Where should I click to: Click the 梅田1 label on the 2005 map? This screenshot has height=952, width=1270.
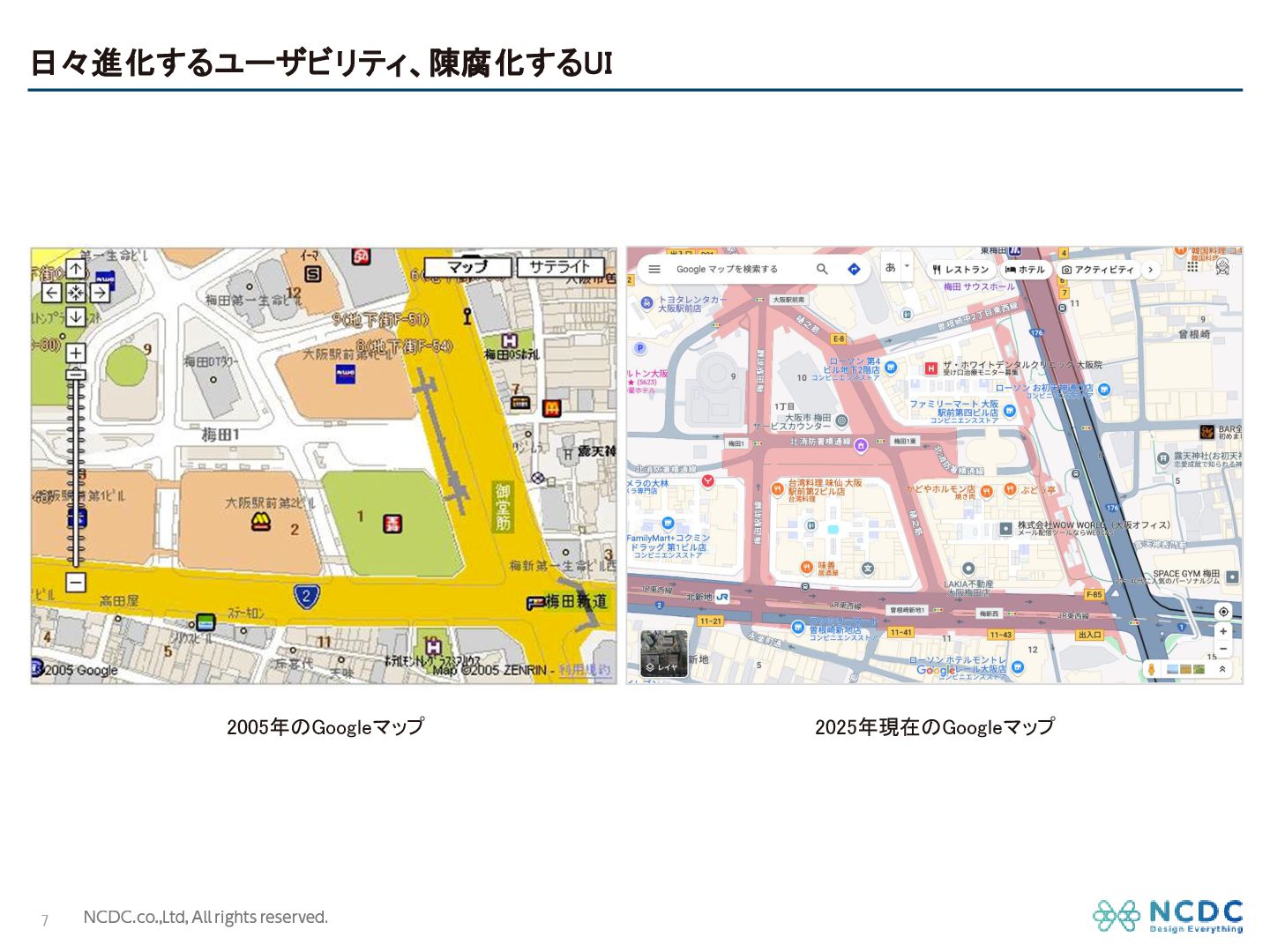[220, 435]
